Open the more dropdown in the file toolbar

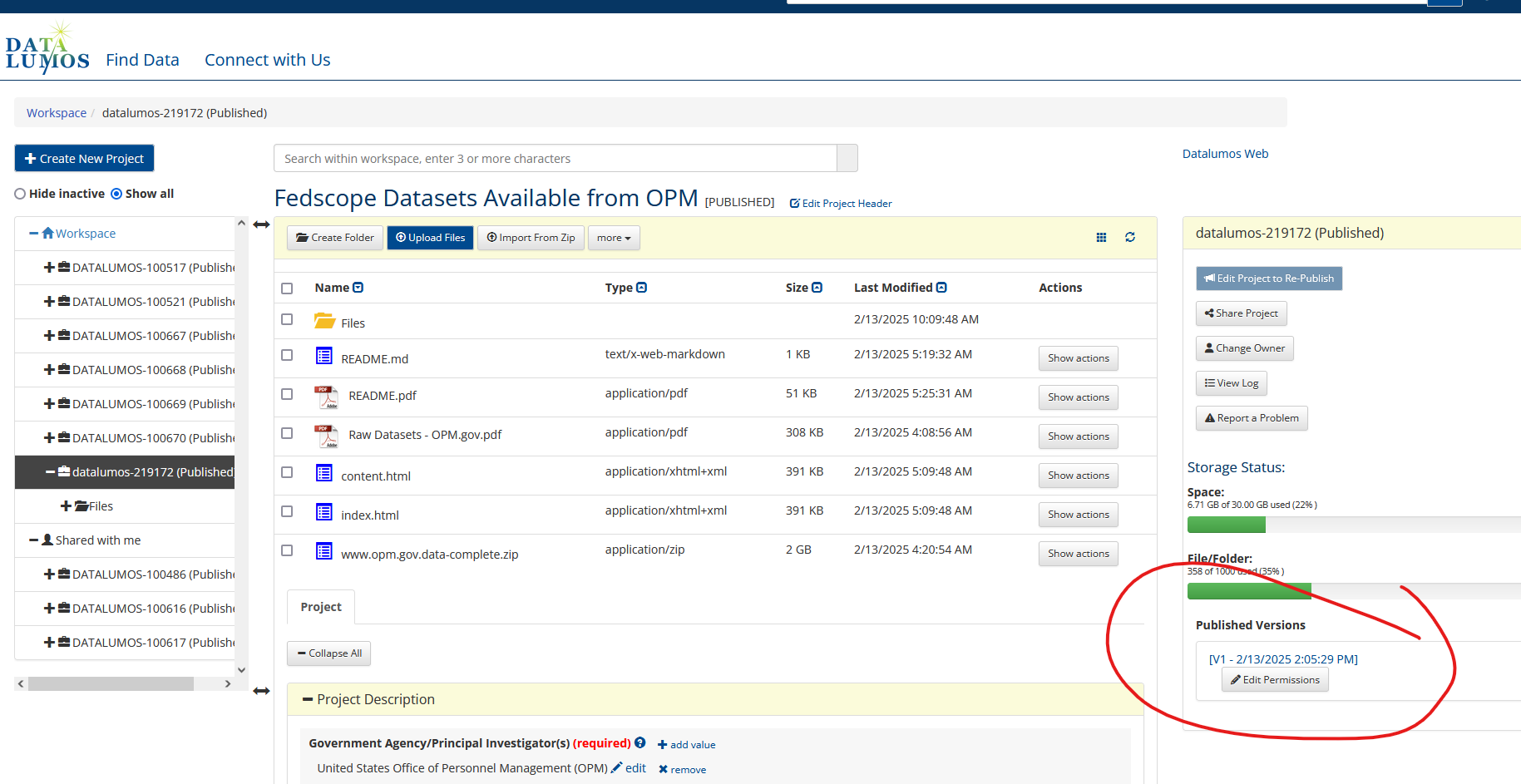(614, 238)
